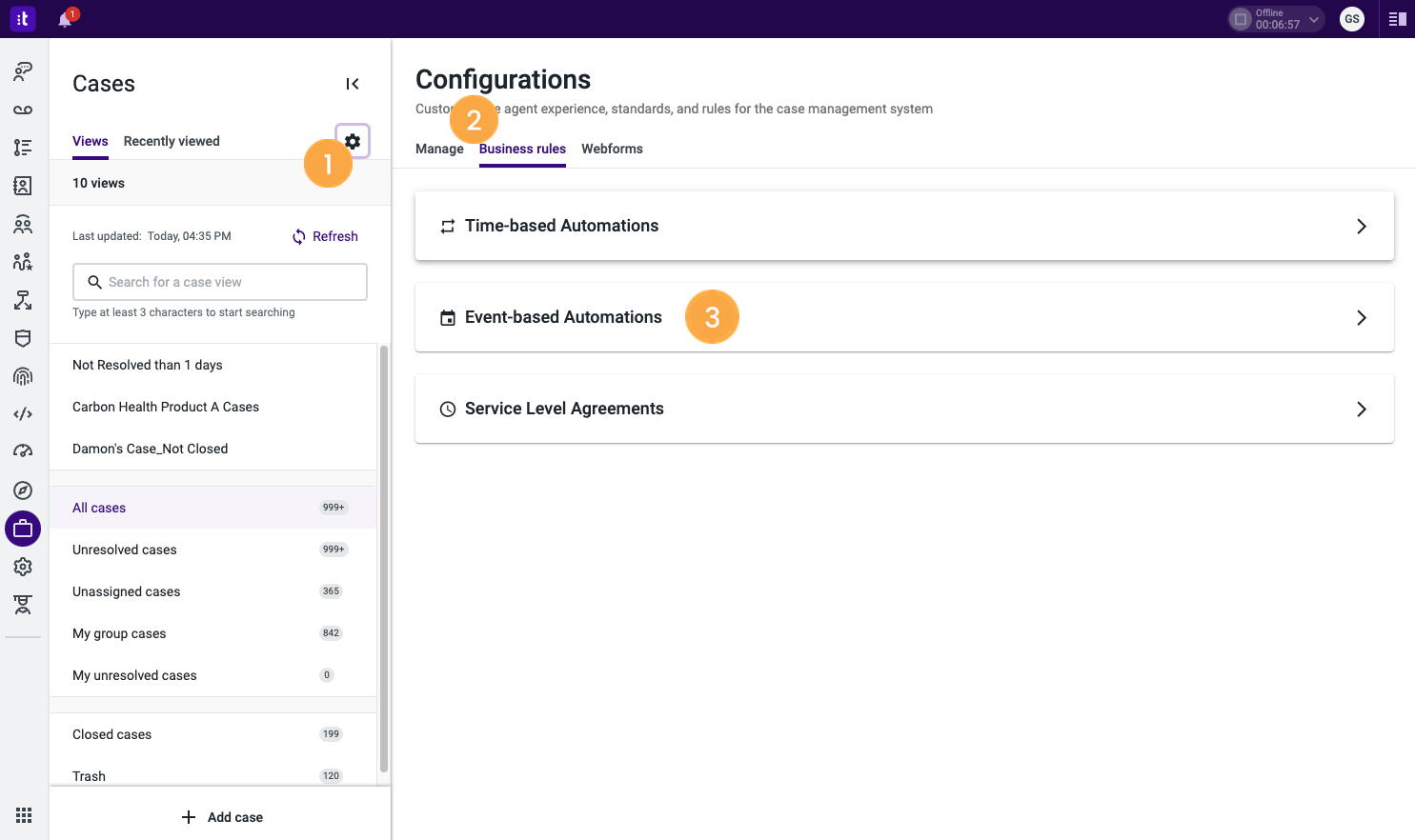The width and height of the screenshot is (1415, 840).
Task: Open the Cases briefcase icon
Action: [23, 529]
